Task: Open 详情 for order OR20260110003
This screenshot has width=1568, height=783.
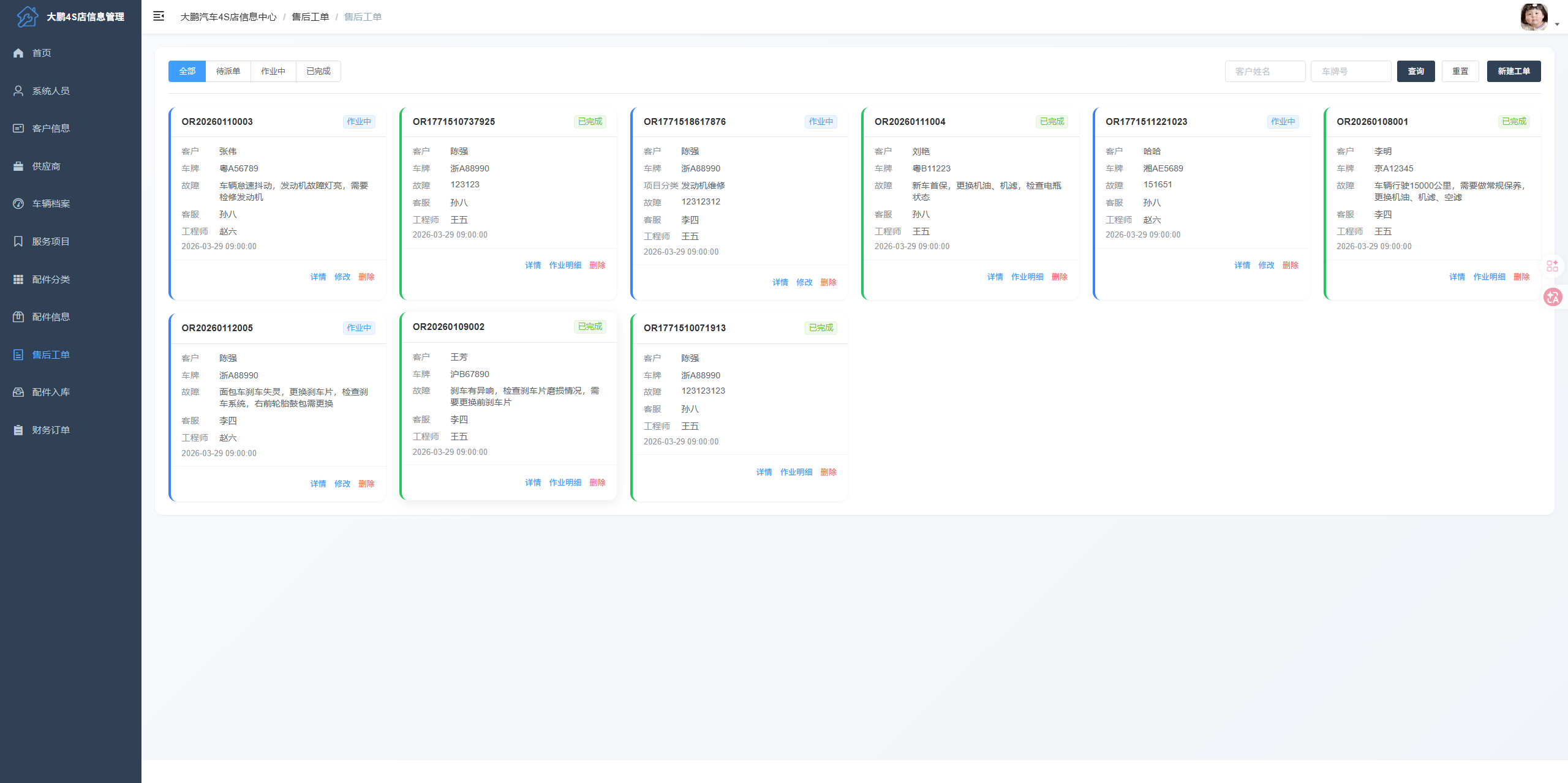Action: 318,277
